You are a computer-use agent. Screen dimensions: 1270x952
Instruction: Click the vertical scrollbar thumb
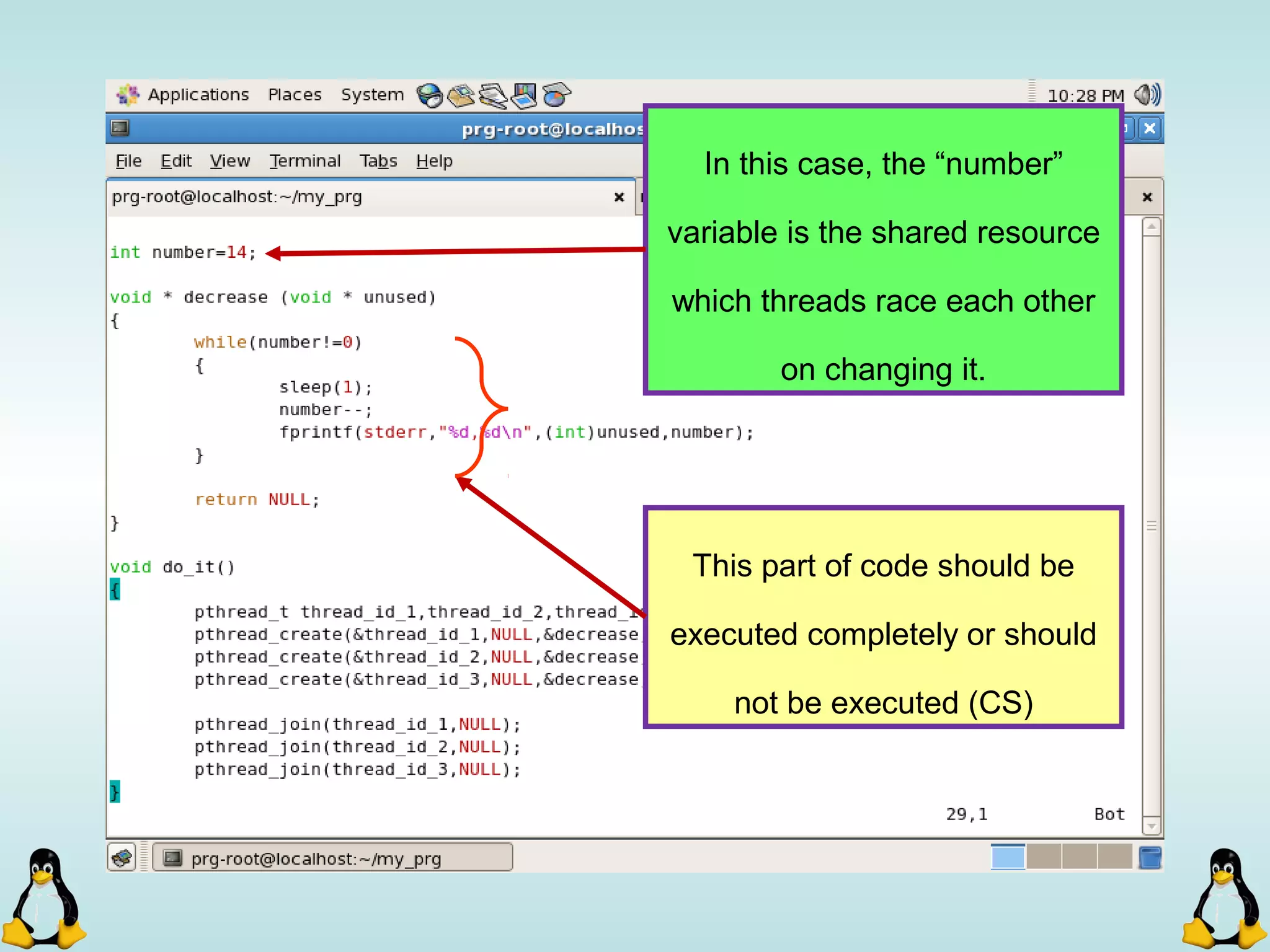pyautogui.click(x=1152, y=526)
